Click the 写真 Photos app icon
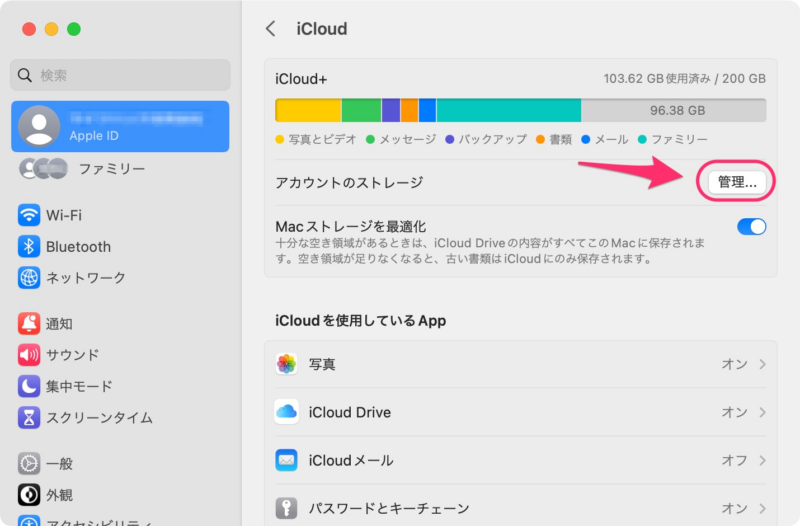Viewport: 800px width, 526px height. point(286,364)
